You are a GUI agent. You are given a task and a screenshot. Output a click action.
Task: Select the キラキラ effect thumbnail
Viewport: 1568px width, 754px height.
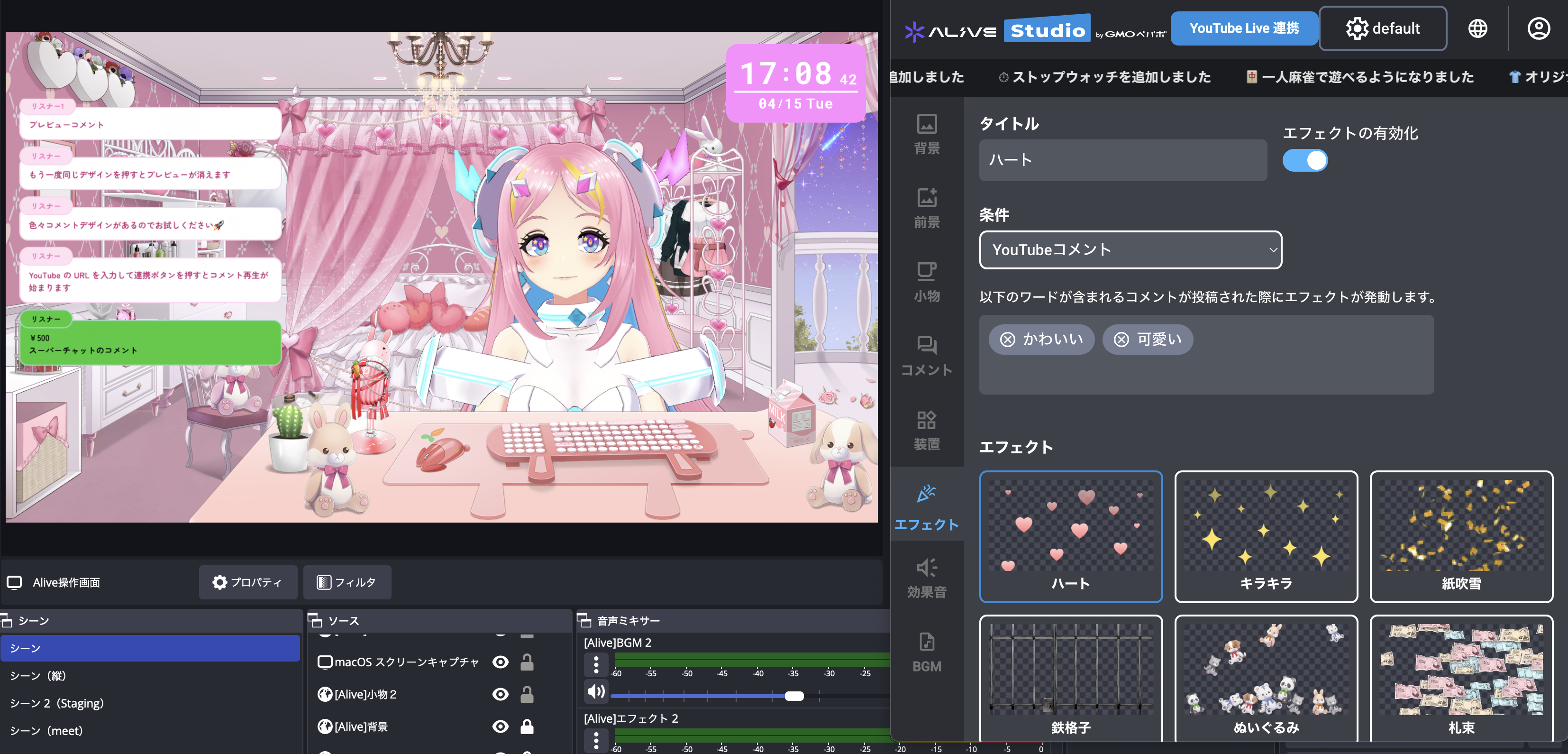1266,536
